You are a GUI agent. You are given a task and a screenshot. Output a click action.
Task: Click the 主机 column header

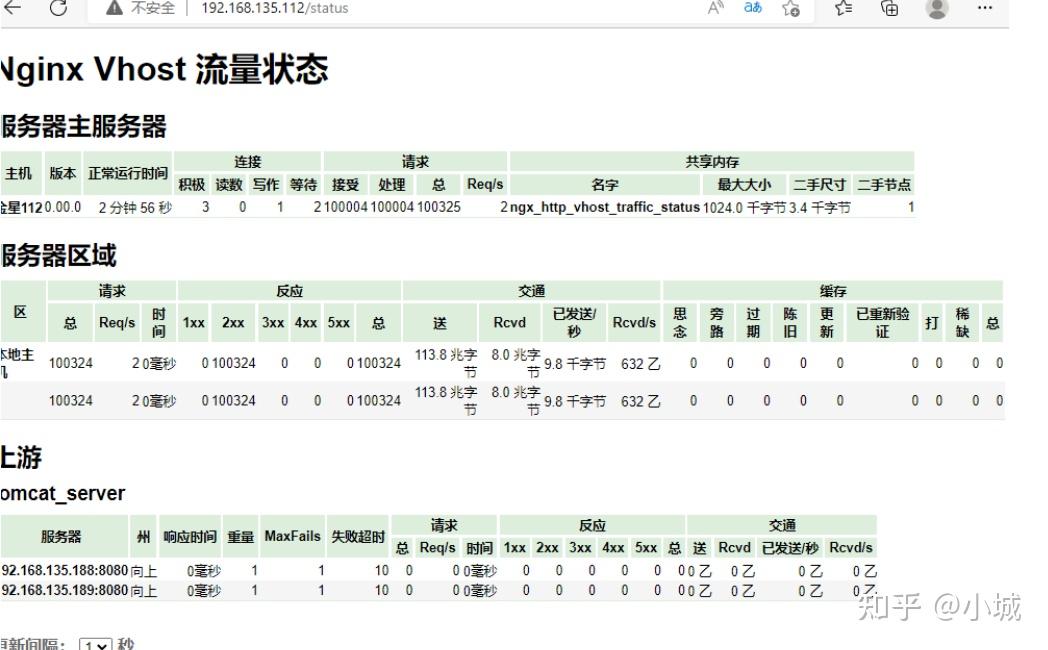(17, 172)
